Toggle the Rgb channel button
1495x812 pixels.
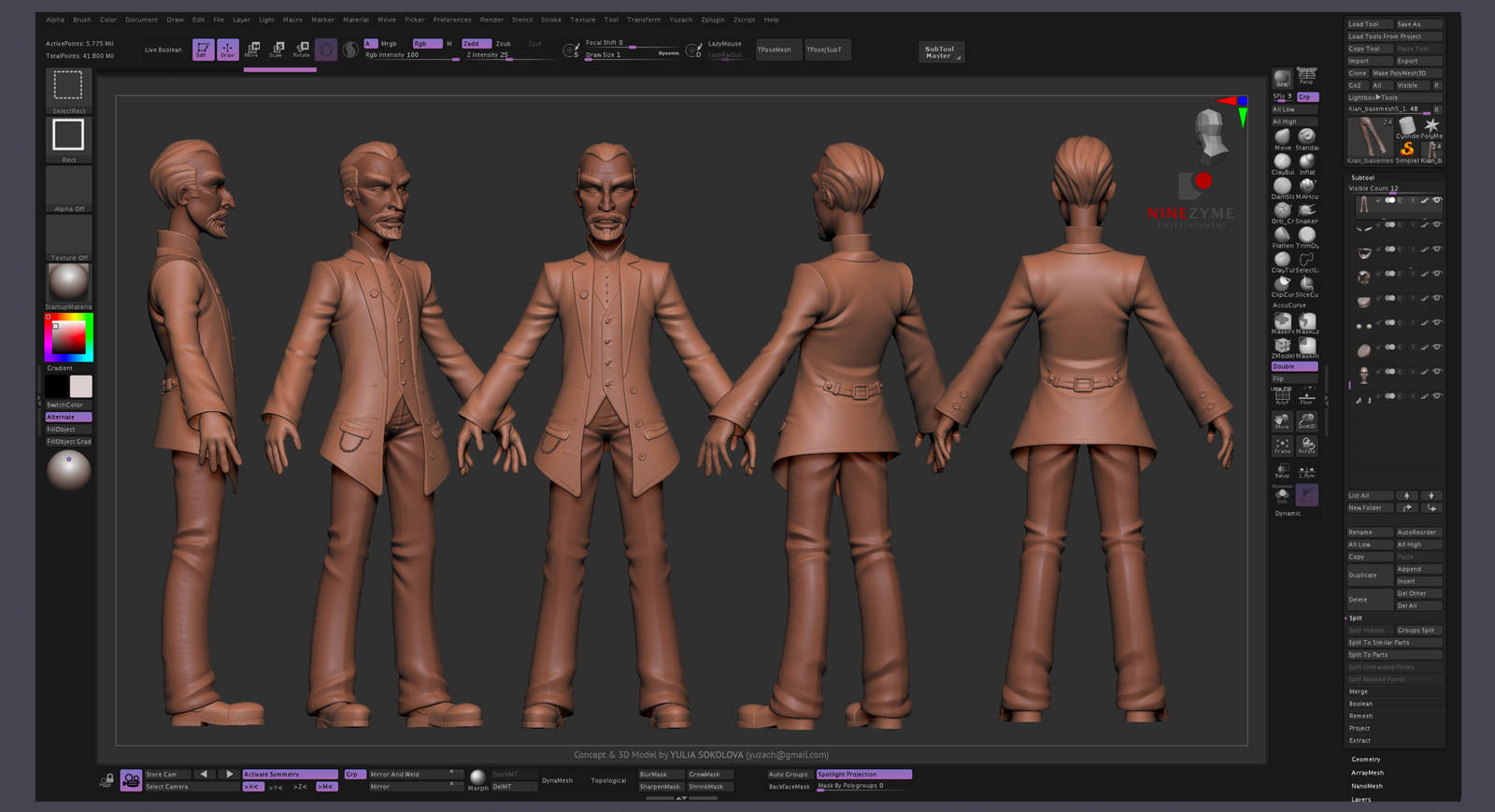point(426,43)
